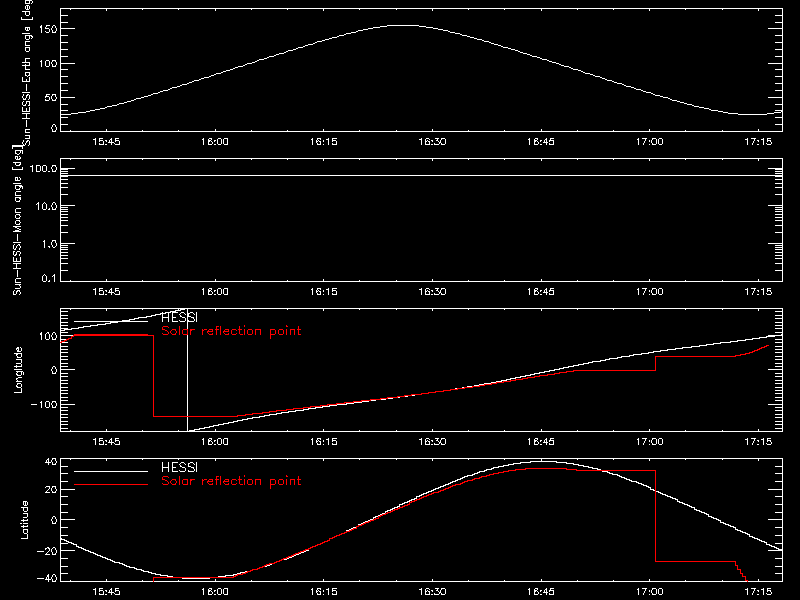
Task: Click '16:15' time label under Longitude plot
Action: coord(323,441)
